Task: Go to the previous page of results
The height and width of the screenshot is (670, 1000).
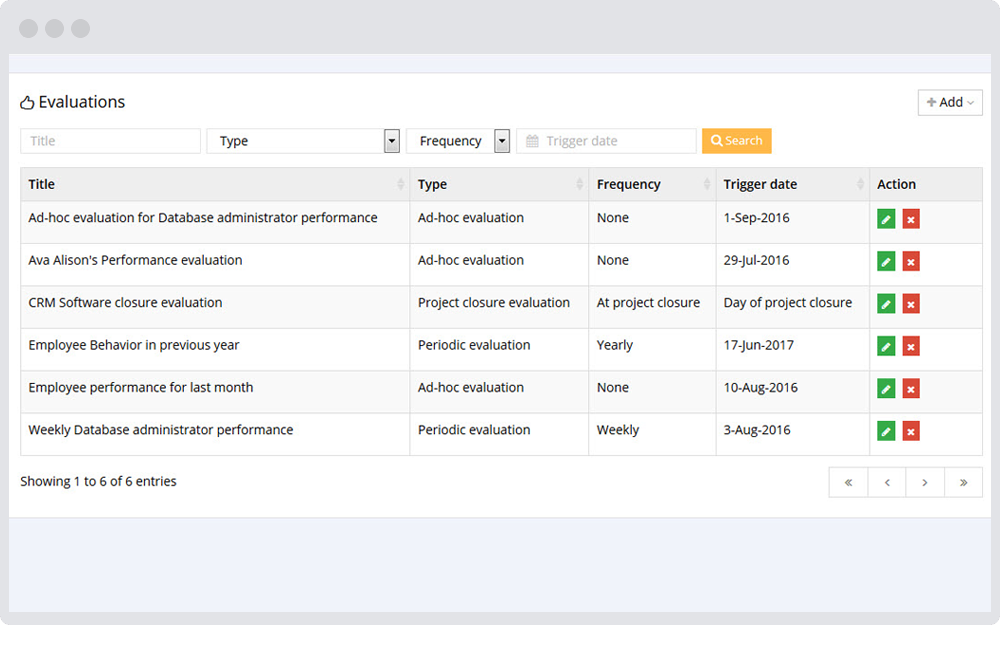Action: click(886, 483)
